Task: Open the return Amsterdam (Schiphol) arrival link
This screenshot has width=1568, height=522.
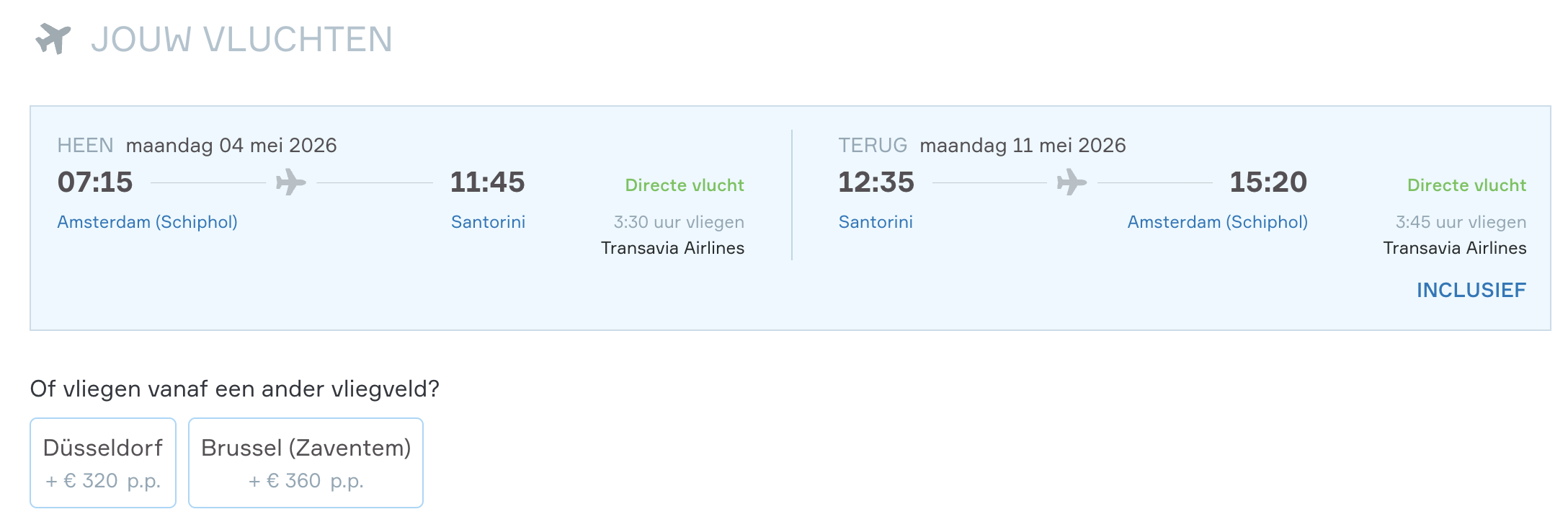Action: 1217,222
